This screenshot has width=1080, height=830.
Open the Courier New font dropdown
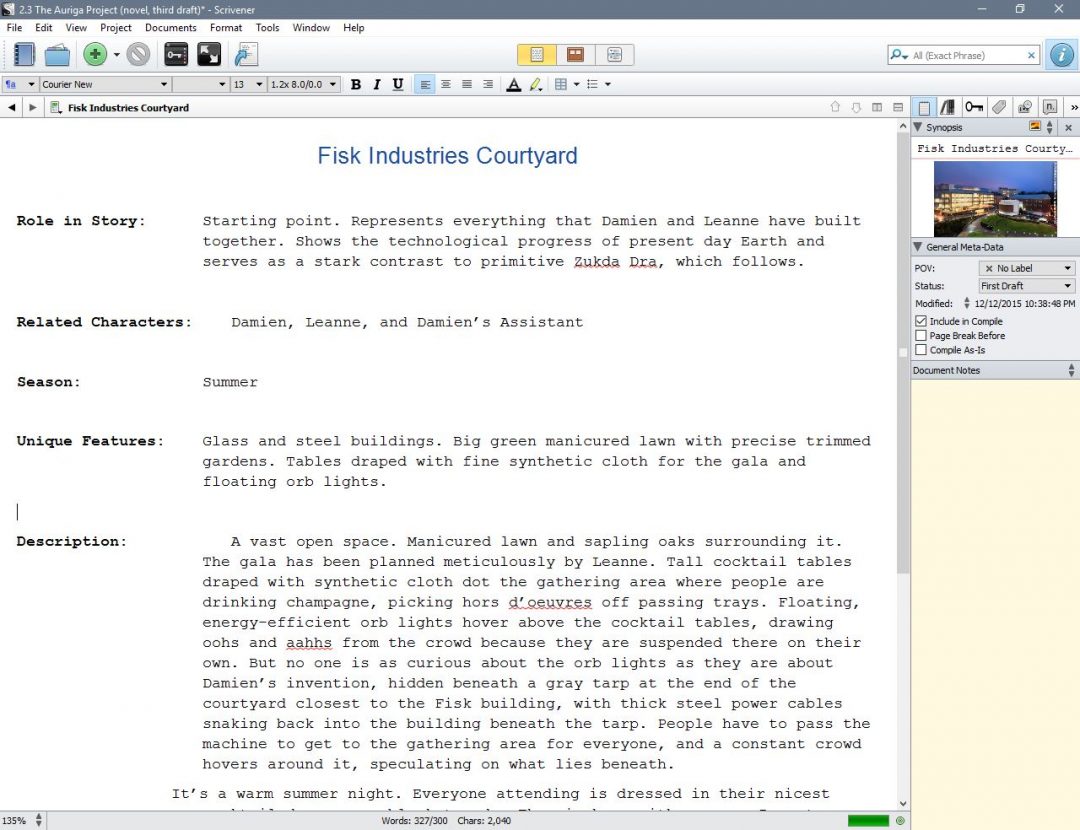point(105,84)
